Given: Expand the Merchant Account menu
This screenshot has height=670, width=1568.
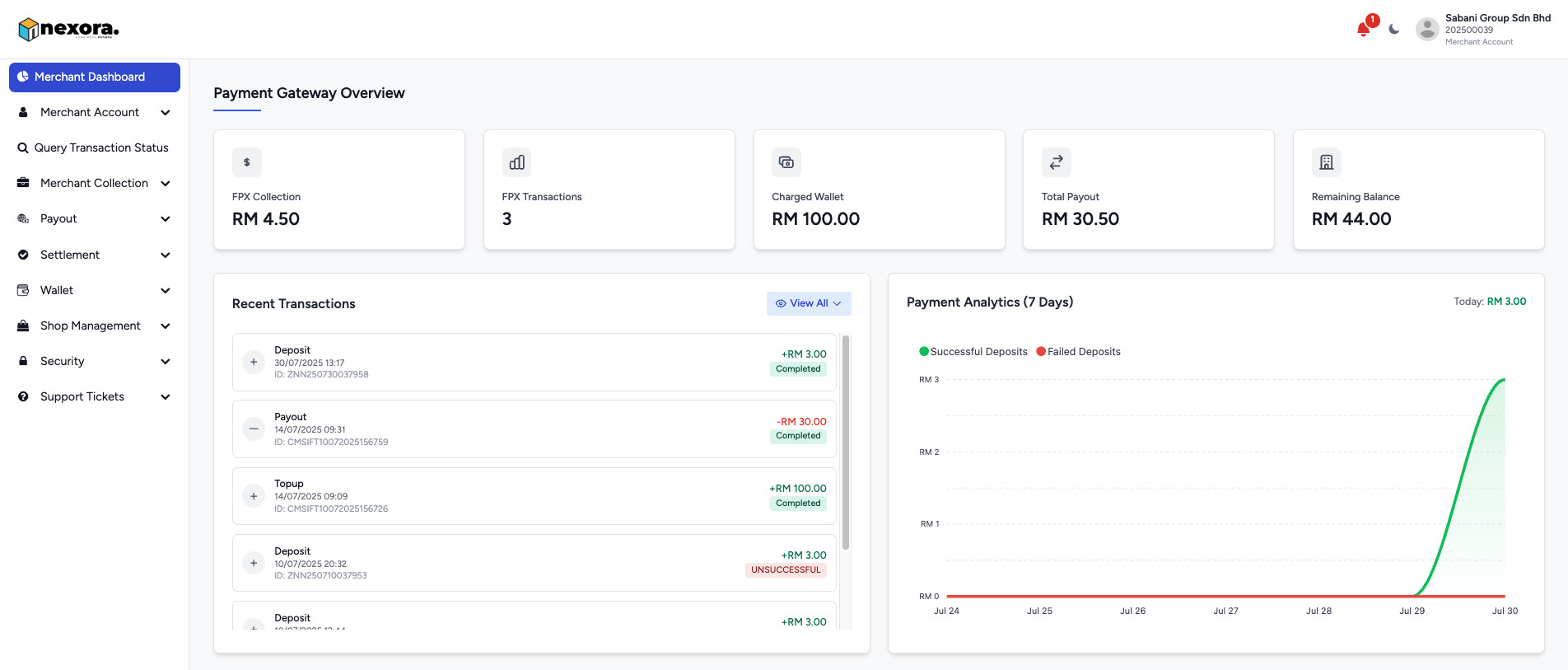Looking at the screenshot, I should click(x=95, y=112).
